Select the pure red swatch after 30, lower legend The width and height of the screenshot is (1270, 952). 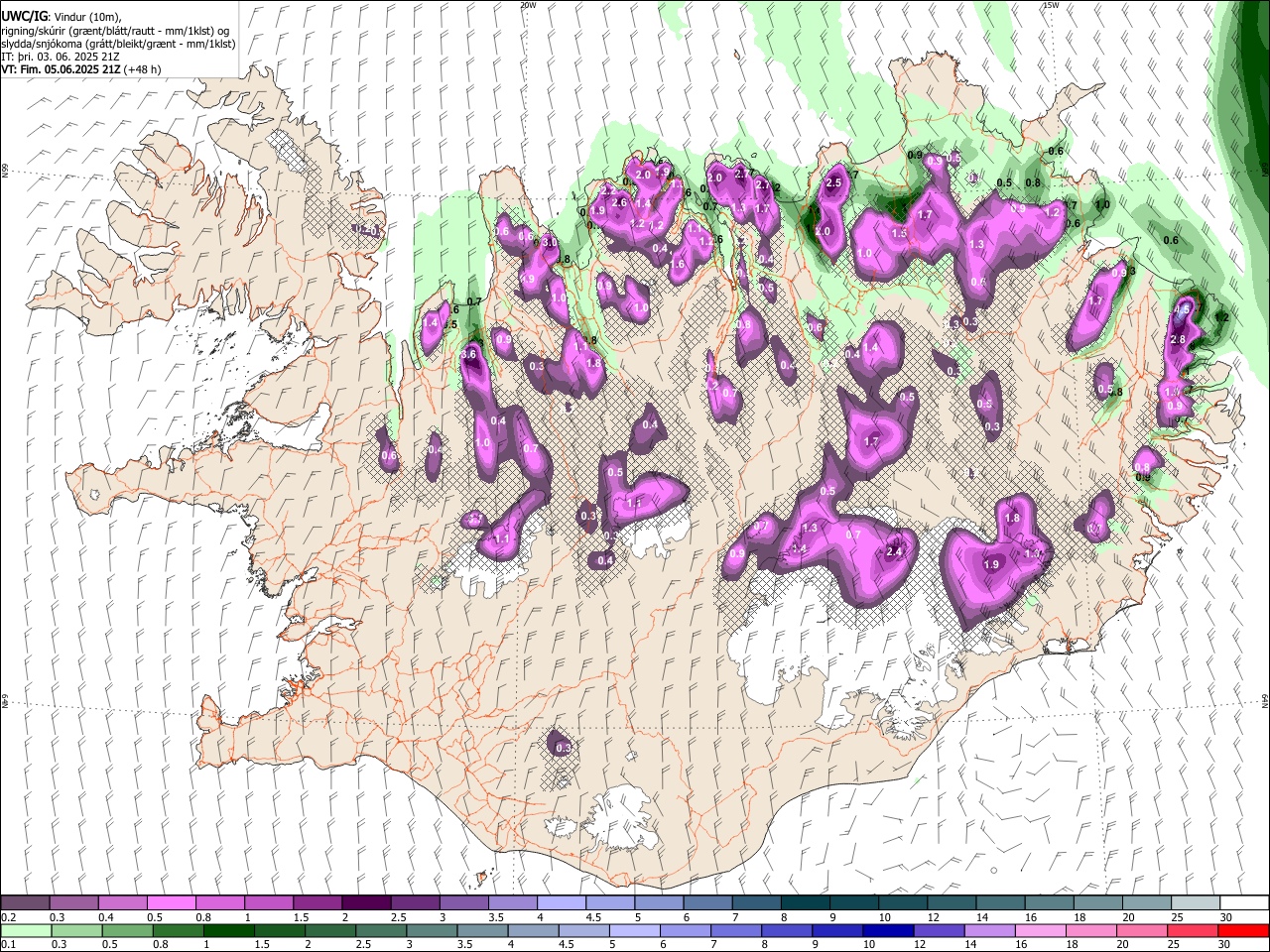pos(1245,930)
